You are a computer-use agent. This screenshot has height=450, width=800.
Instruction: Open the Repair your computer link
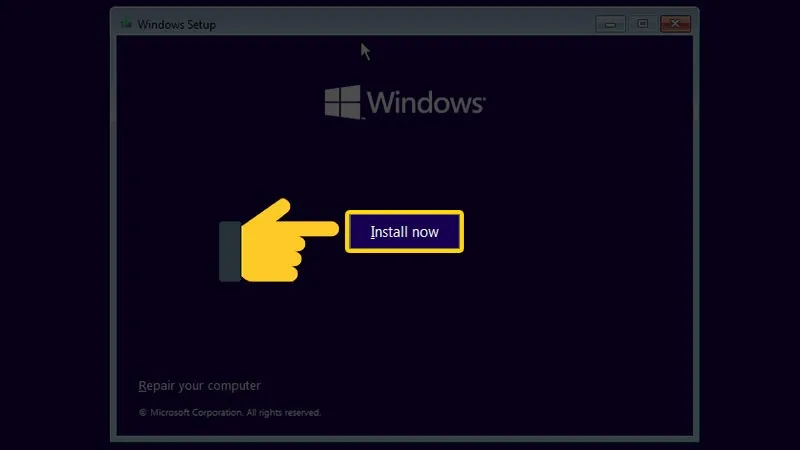tap(199, 386)
